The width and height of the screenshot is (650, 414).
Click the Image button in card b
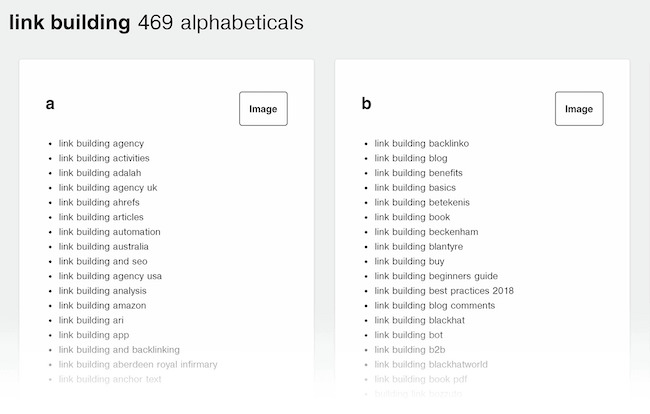[x=579, y=109]
